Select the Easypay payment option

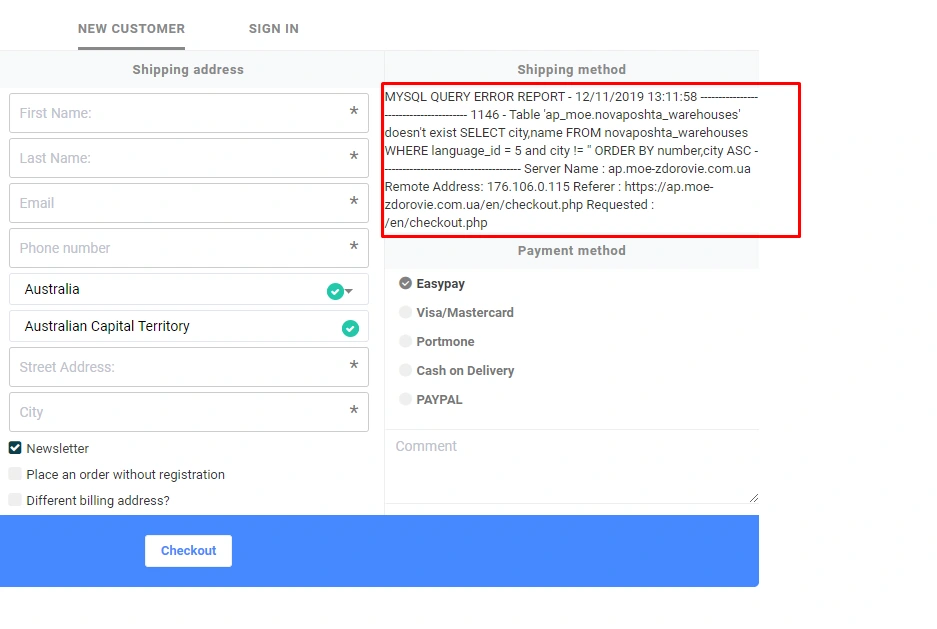406,284
